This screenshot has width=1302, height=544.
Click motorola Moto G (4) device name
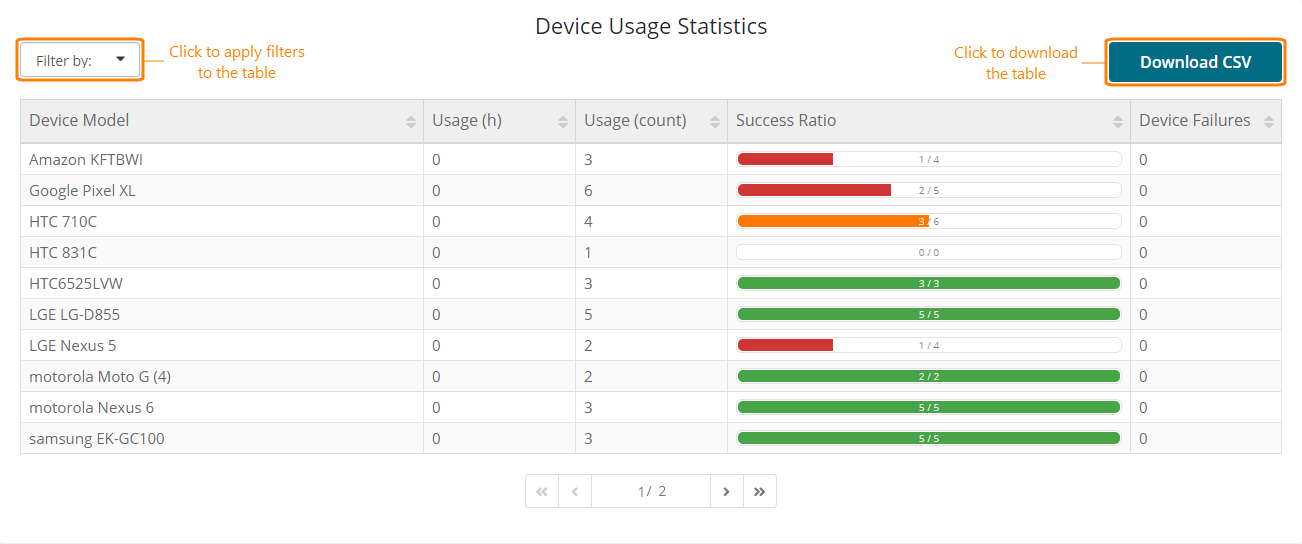[x=100, y=376]
